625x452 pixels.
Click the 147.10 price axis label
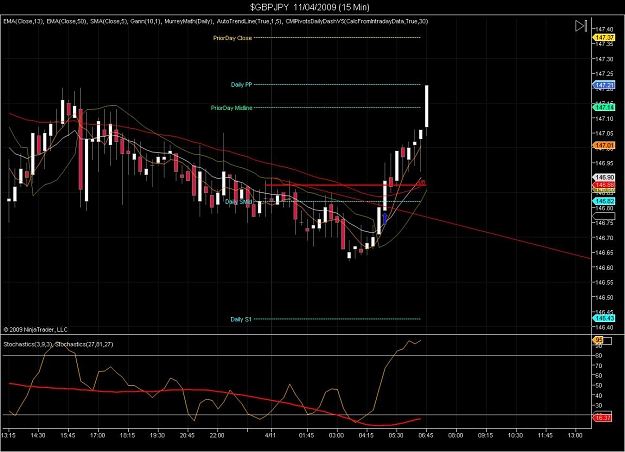click(604, 118)
